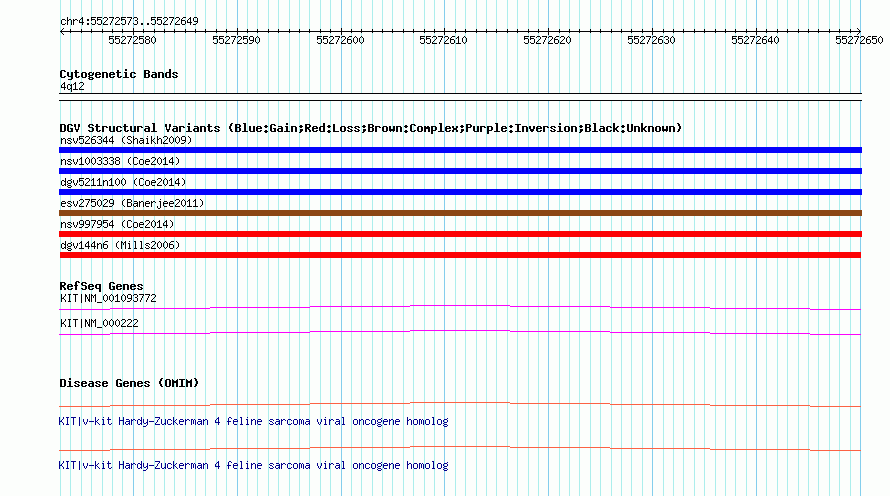Click the dgv5211n100 (Coe2014) label
The image size is (890, 496).
pos(123,182)
